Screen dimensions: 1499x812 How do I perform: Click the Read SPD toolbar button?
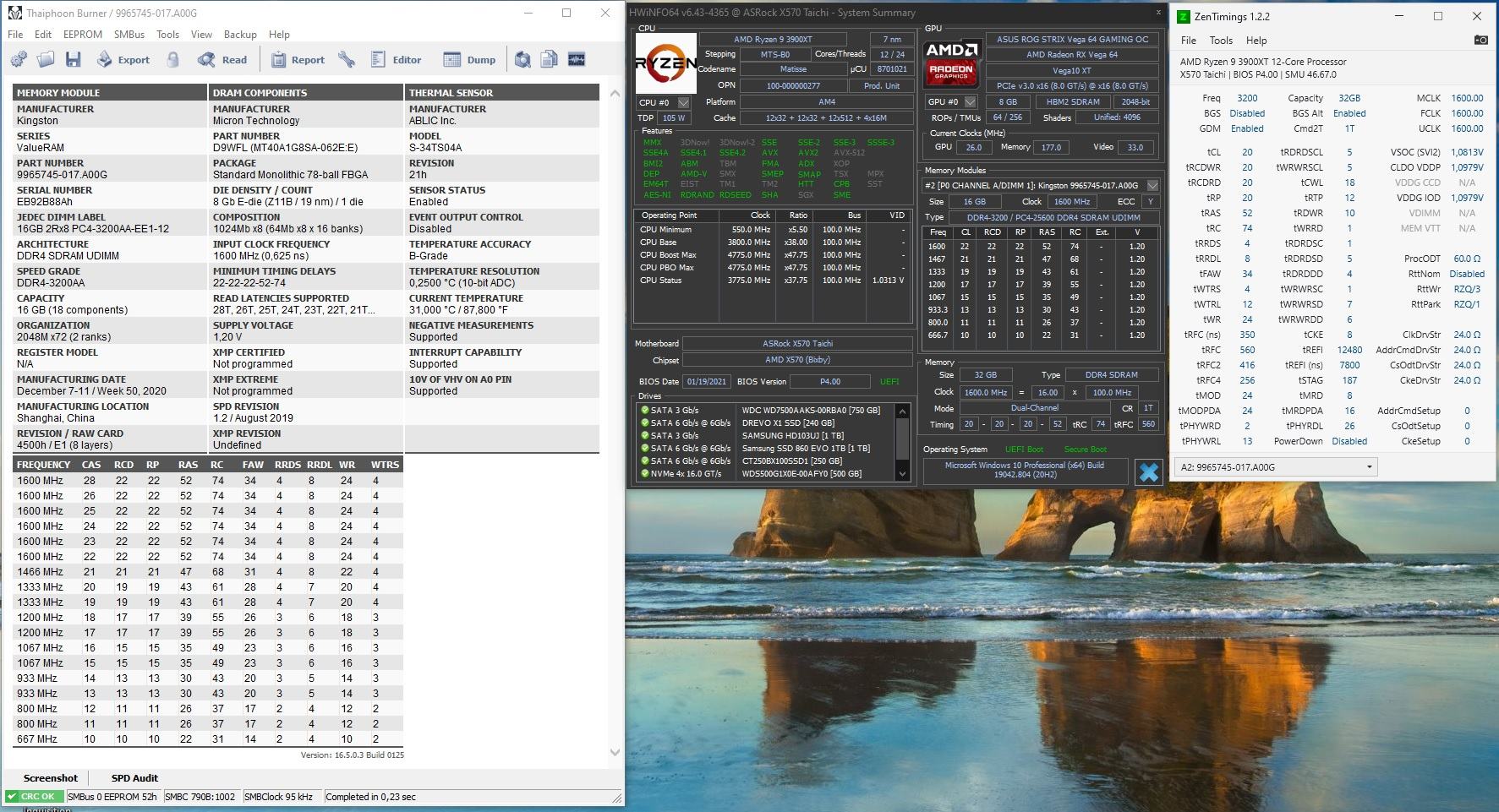click(x=222, y=59)
